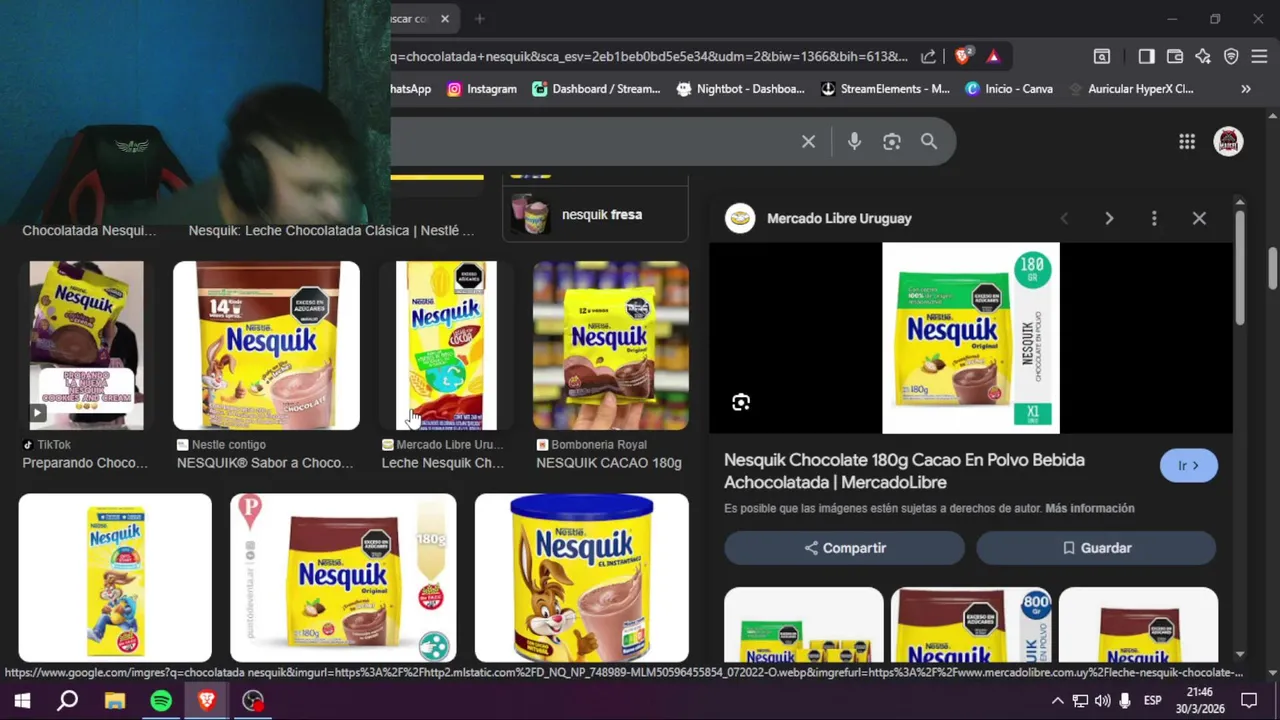Screen dimensions: 1280x720
Task: Show the next image in preview panel
Action: 1109,218
